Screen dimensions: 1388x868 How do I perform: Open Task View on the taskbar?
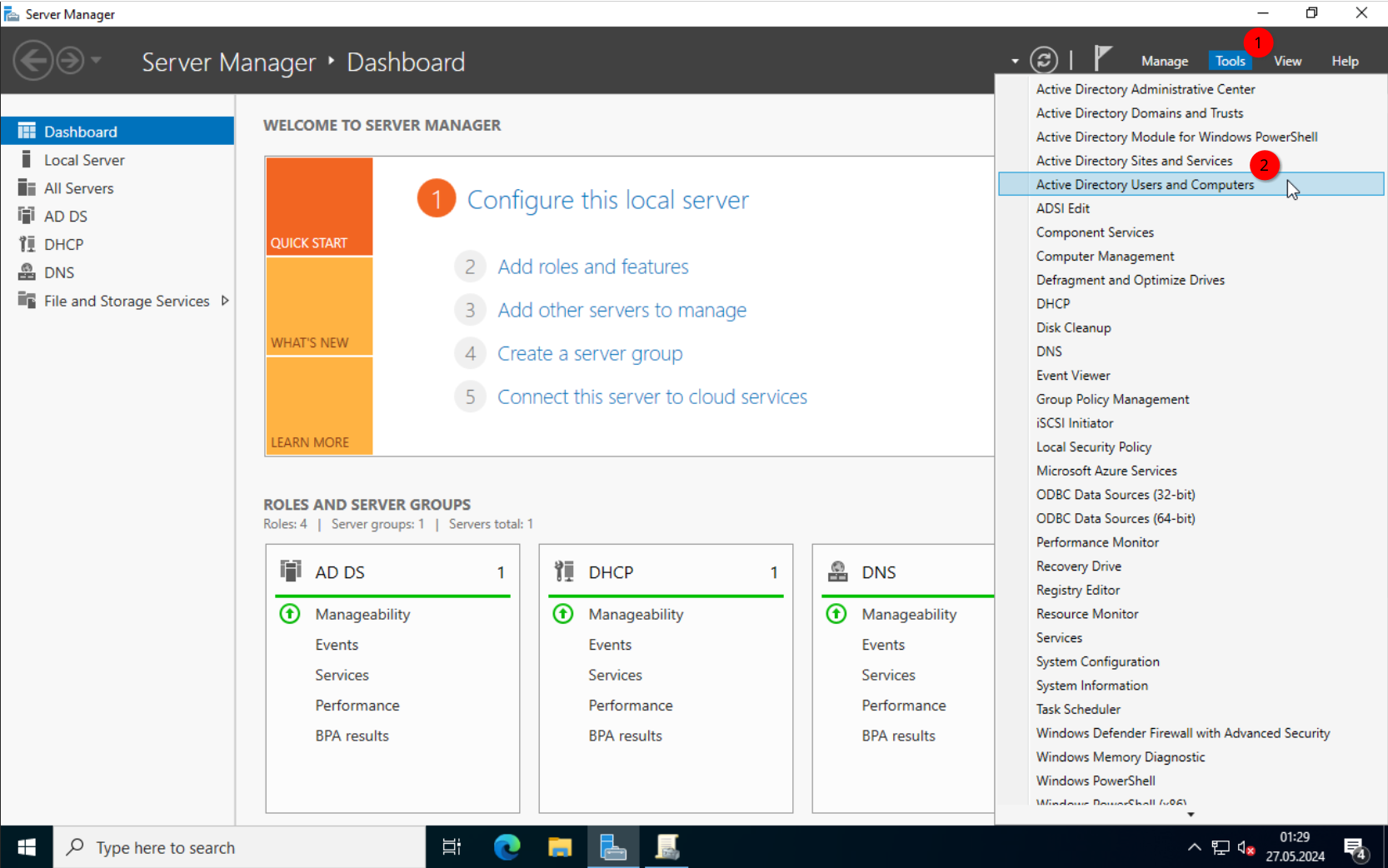pos(452,847)
